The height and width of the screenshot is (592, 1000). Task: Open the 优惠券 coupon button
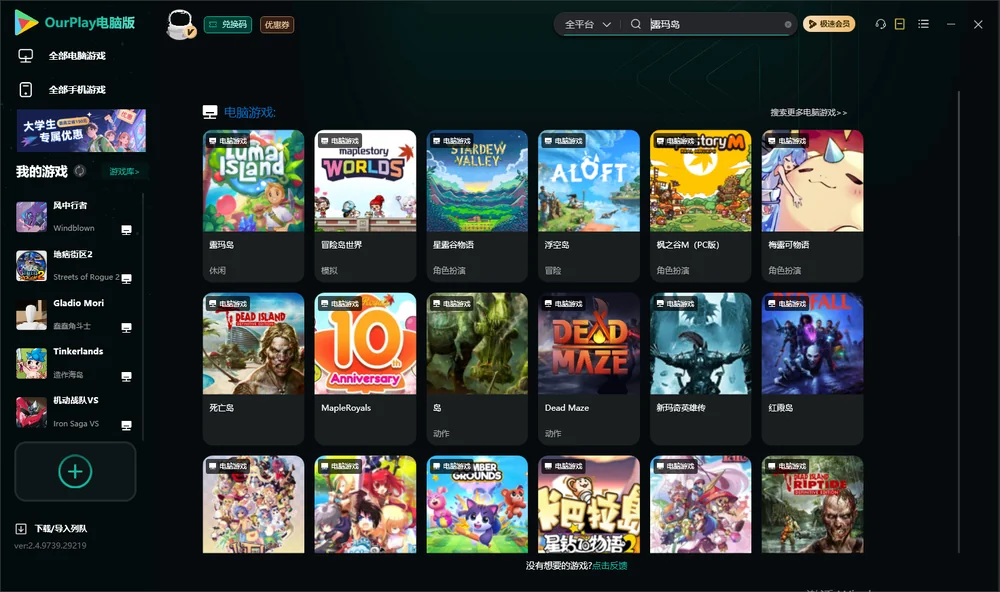tap(277, 24)
